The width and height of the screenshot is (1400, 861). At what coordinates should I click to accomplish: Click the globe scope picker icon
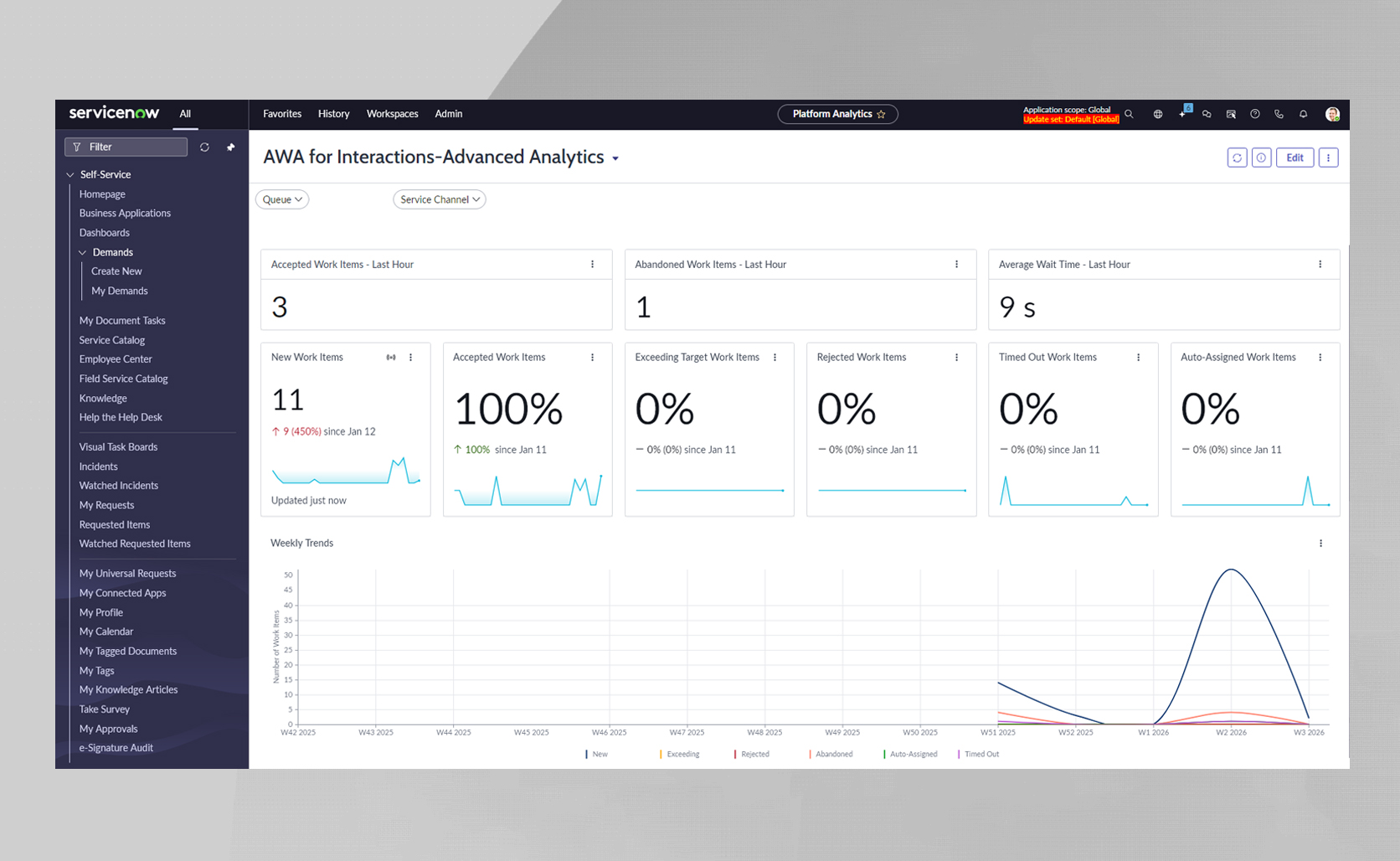point(1158,114)
